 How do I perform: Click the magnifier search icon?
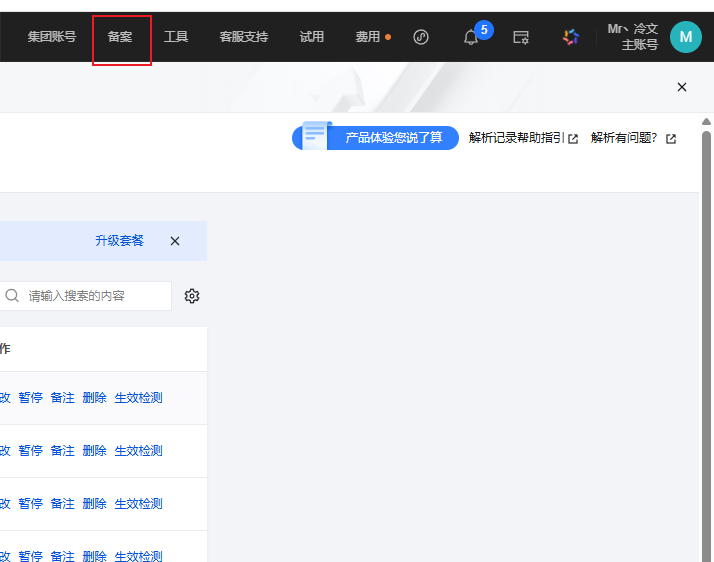[x=12, y=296]
